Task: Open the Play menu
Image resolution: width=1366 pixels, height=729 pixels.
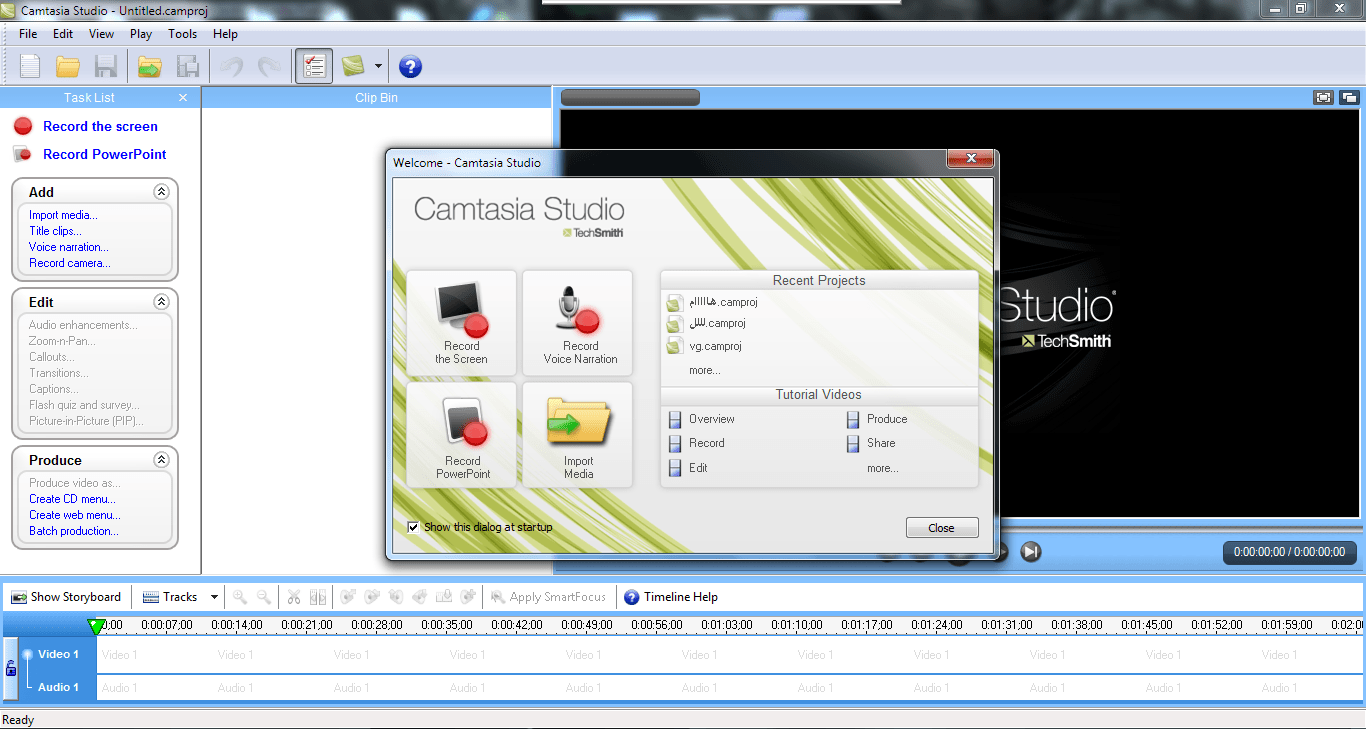Action: coord(141,34)
